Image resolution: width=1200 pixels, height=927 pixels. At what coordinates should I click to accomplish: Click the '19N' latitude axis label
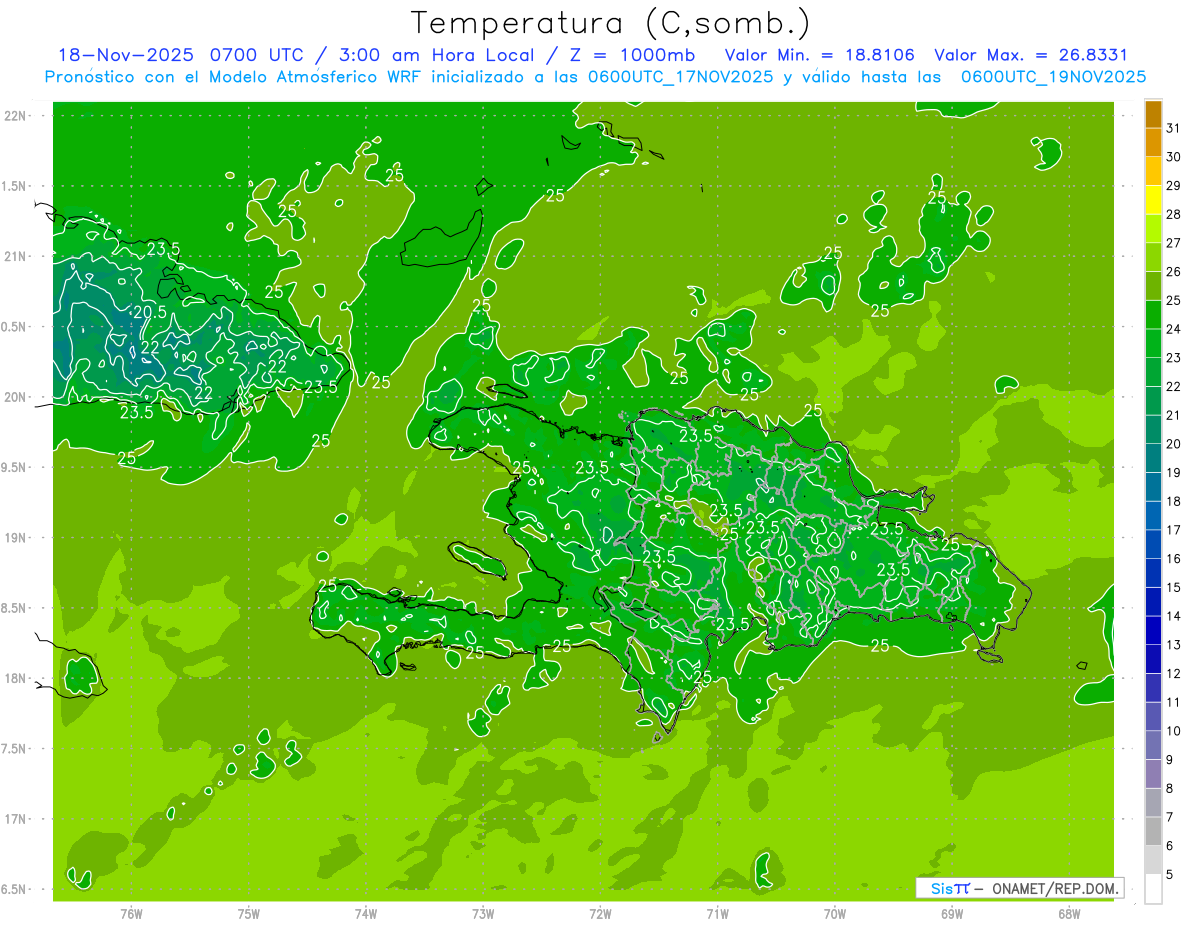(17, 537)
